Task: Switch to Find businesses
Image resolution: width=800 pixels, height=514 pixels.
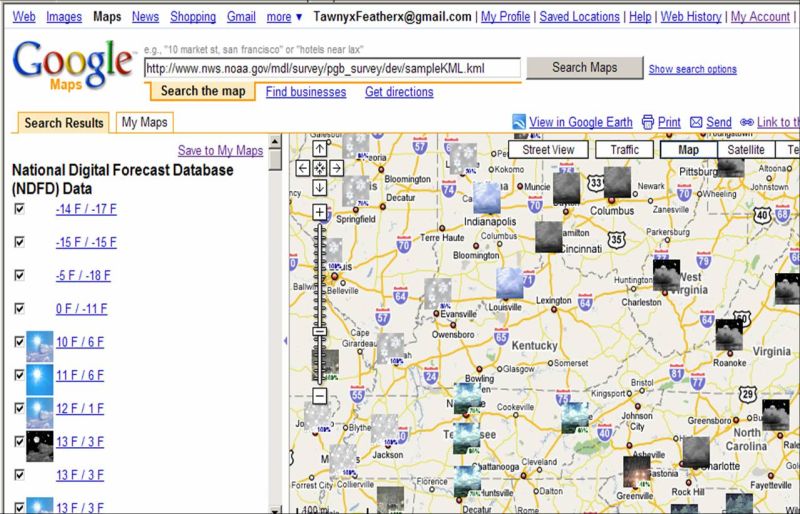Action: click(x=306, y=92)
